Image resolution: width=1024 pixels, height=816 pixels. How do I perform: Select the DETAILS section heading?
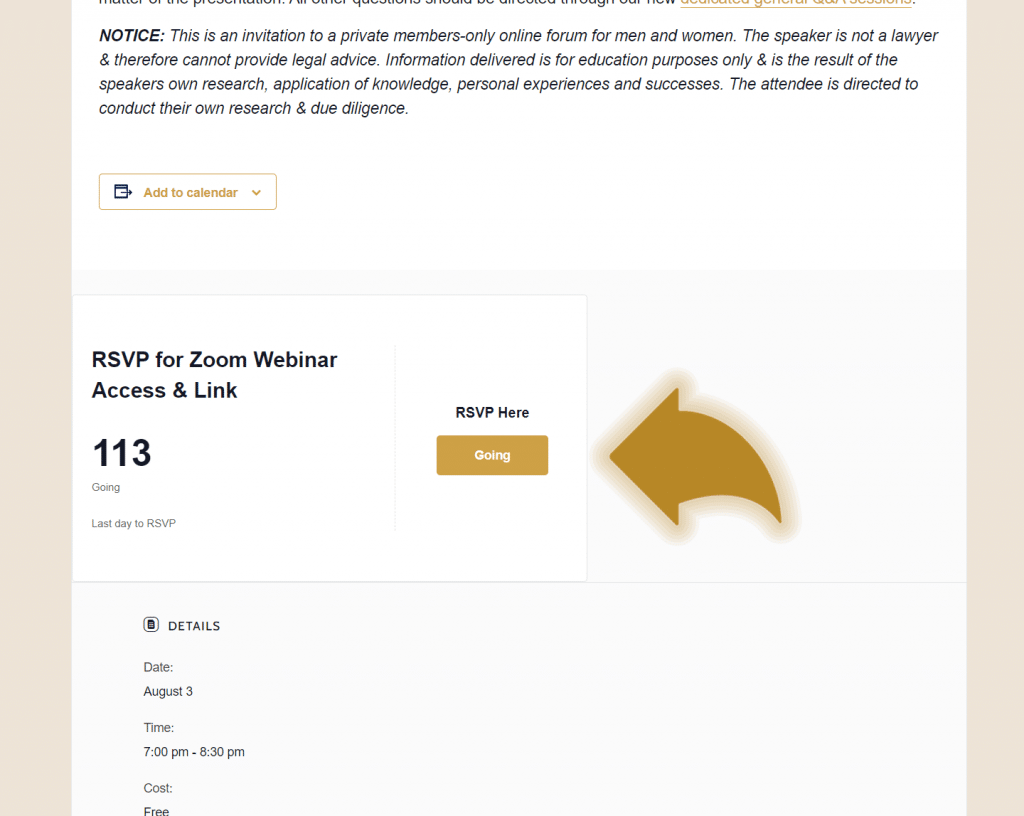pos(194,626)
